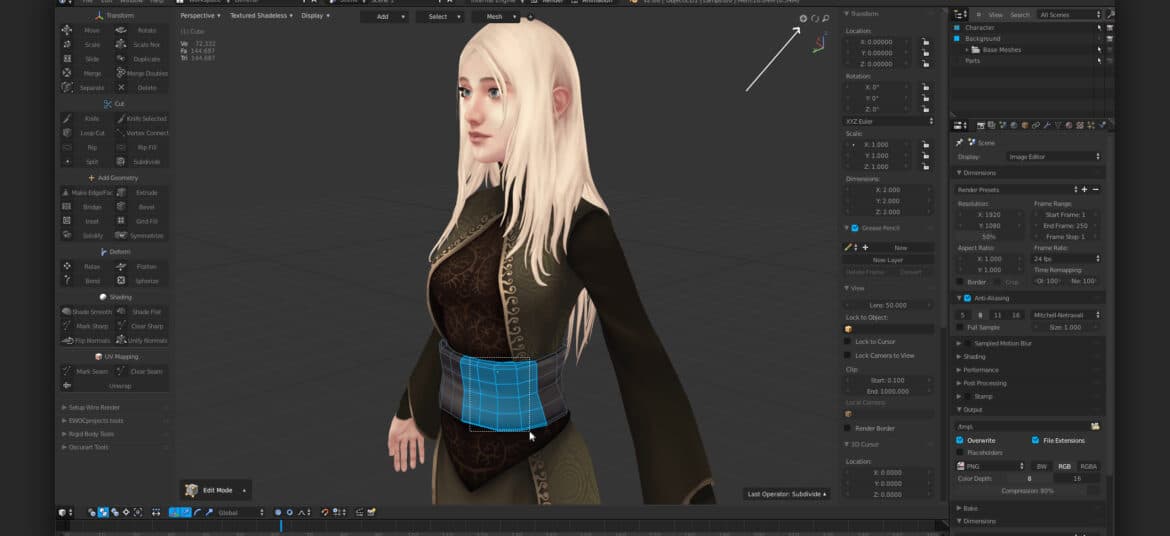Open the Perspective view dropdown
This screenshot has height=536, width=1170.
pyautogui.click(x=201, y=15)
